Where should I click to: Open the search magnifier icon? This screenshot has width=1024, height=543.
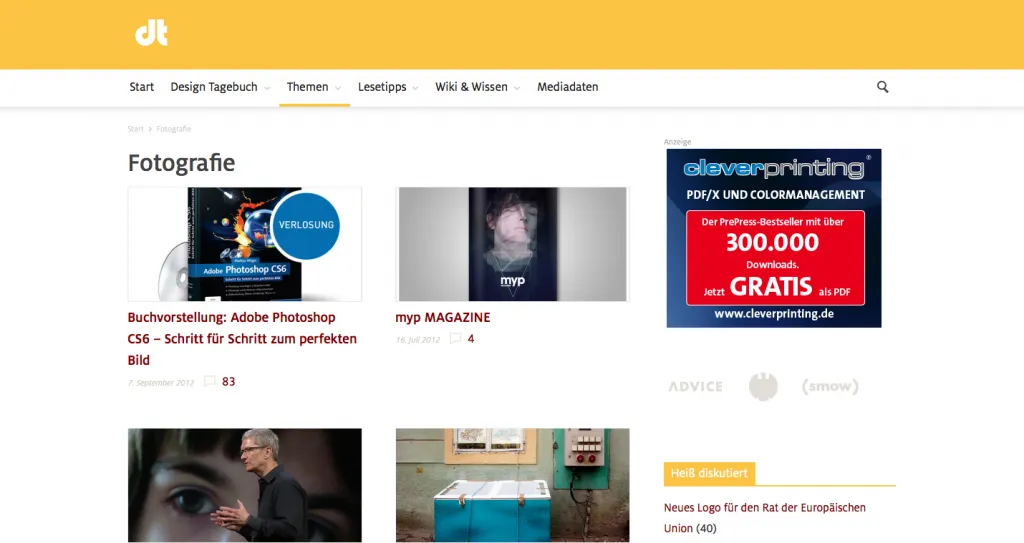(x=882, y=87)
